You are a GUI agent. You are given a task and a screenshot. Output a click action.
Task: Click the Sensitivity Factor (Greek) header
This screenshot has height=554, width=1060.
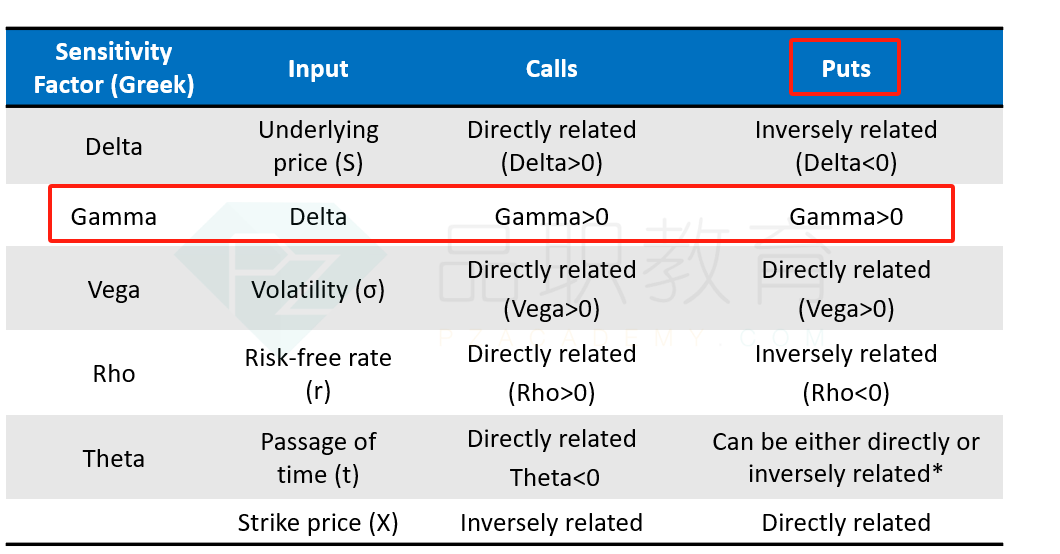114,68
